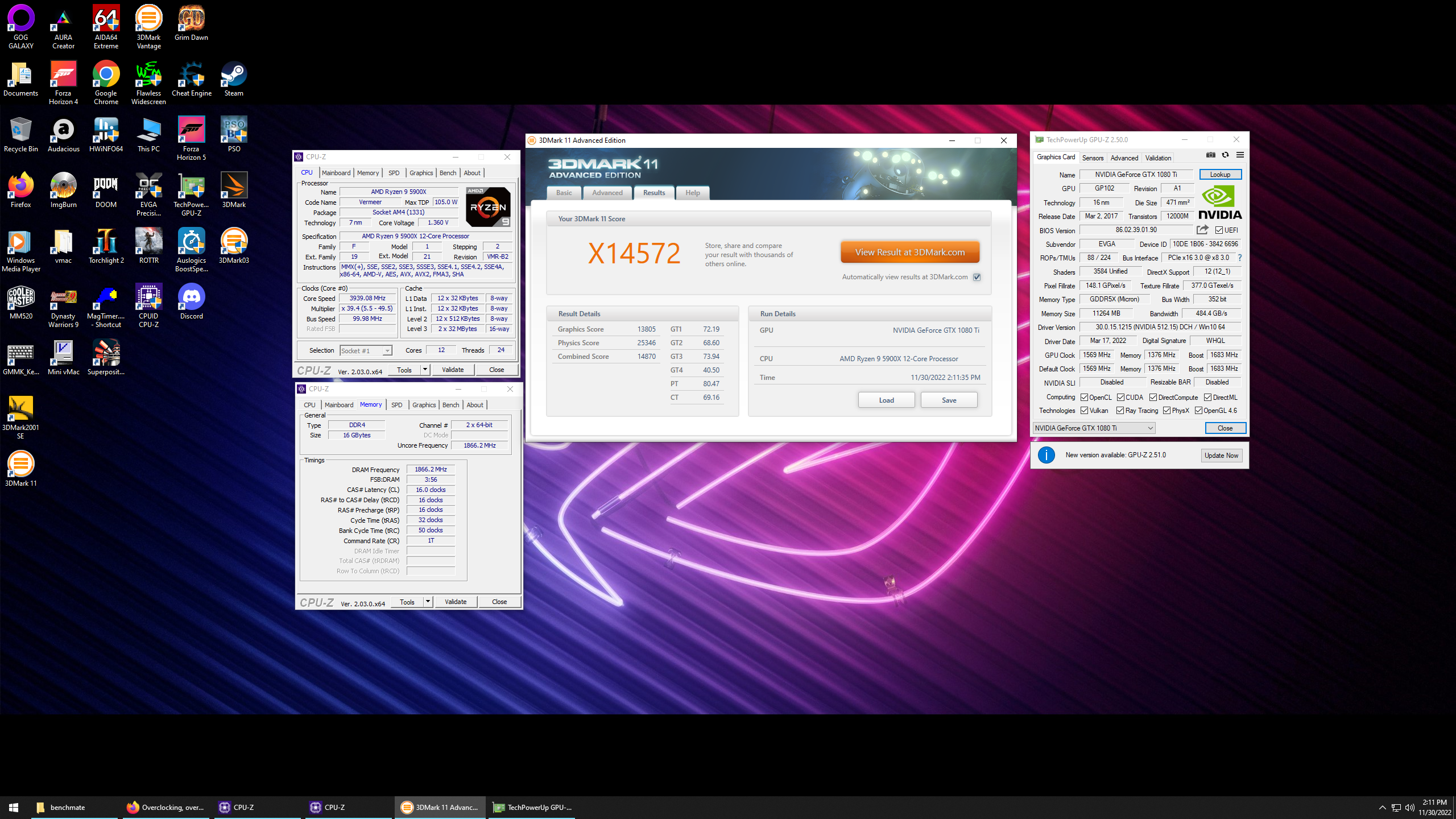The image size is (1456, 819).
Task: Open Firefox desktop icon
Action: (x=21, y=191)
